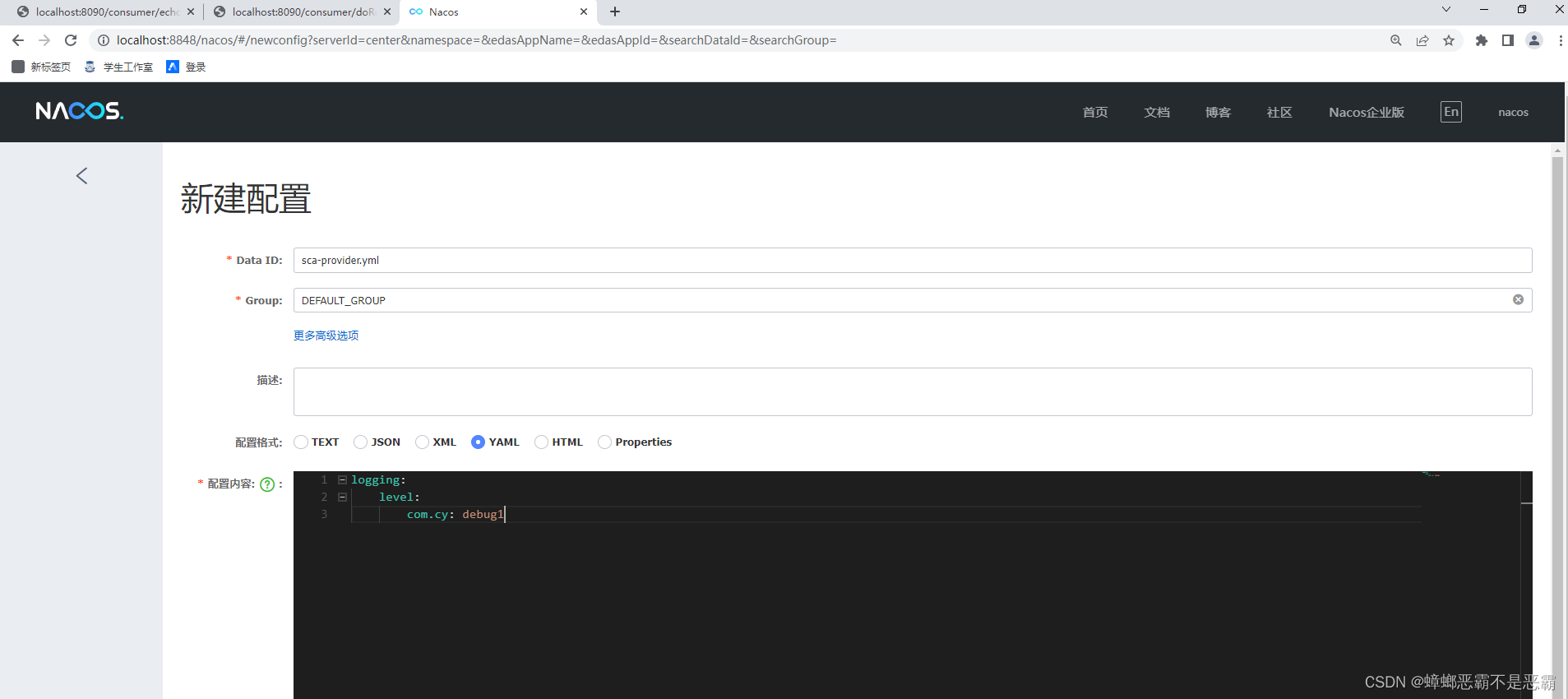The width and height of the screenshot is (1568, 699).
Task: Click in the Data ID input field
Action: (x=913, y=260)
